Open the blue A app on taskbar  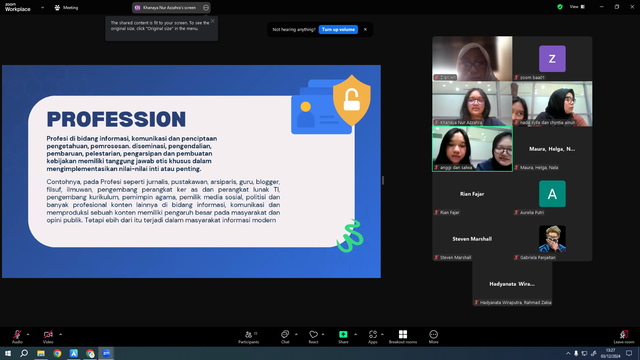point(73,353)
